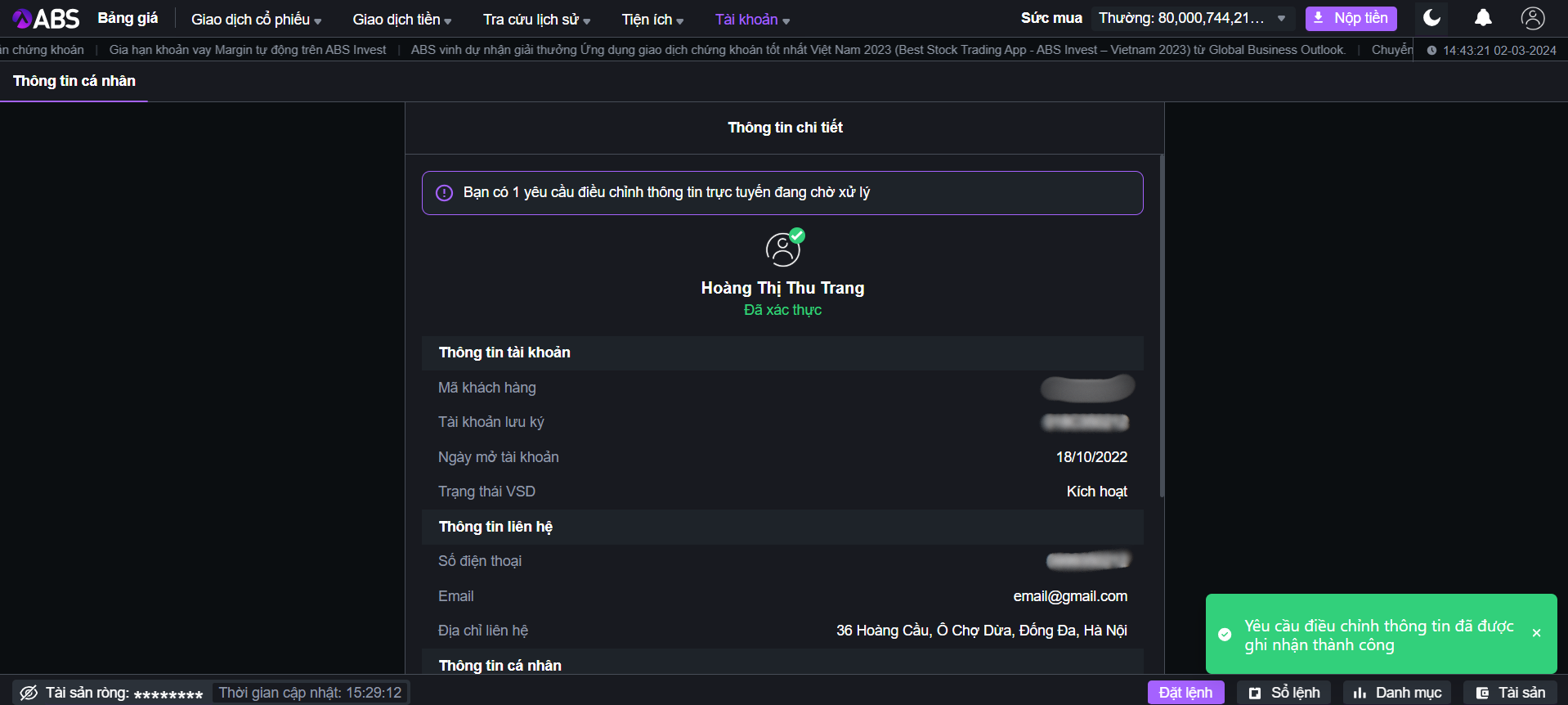Open the user profile icon in header
Screen dimensions: 1568x705
tap(1532, 18)
